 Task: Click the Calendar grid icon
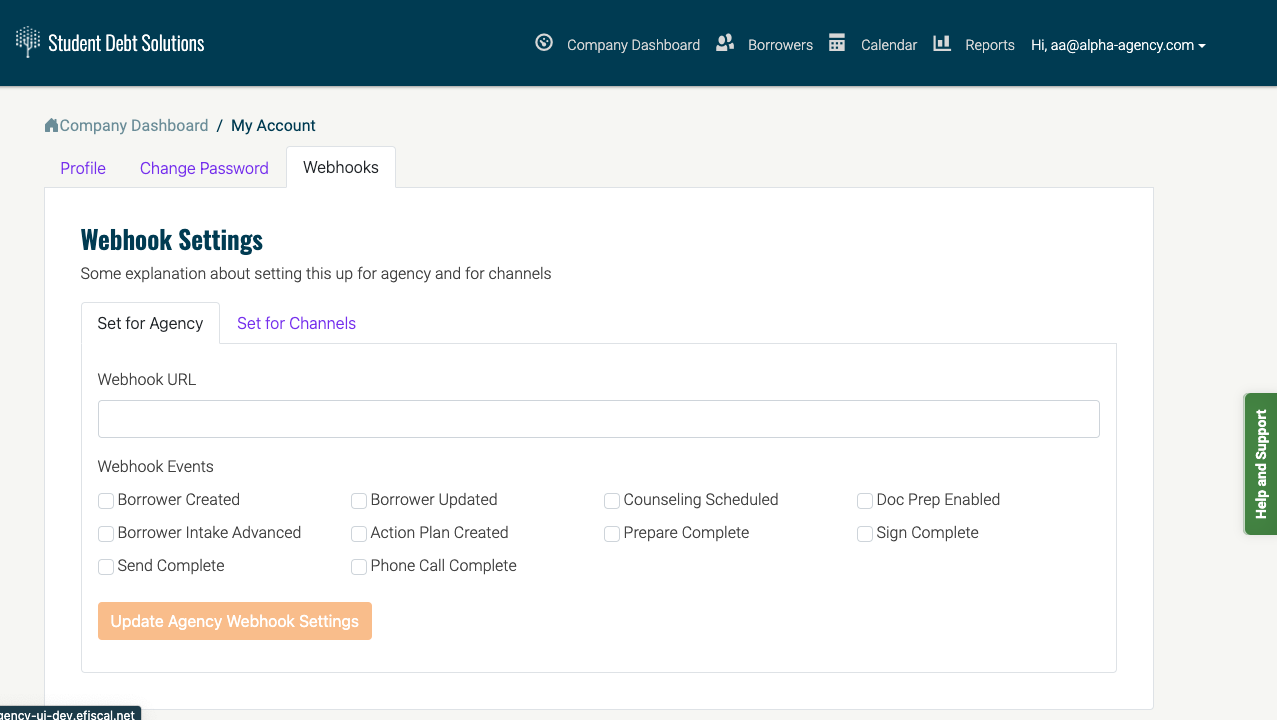click(x=837, y=43)
